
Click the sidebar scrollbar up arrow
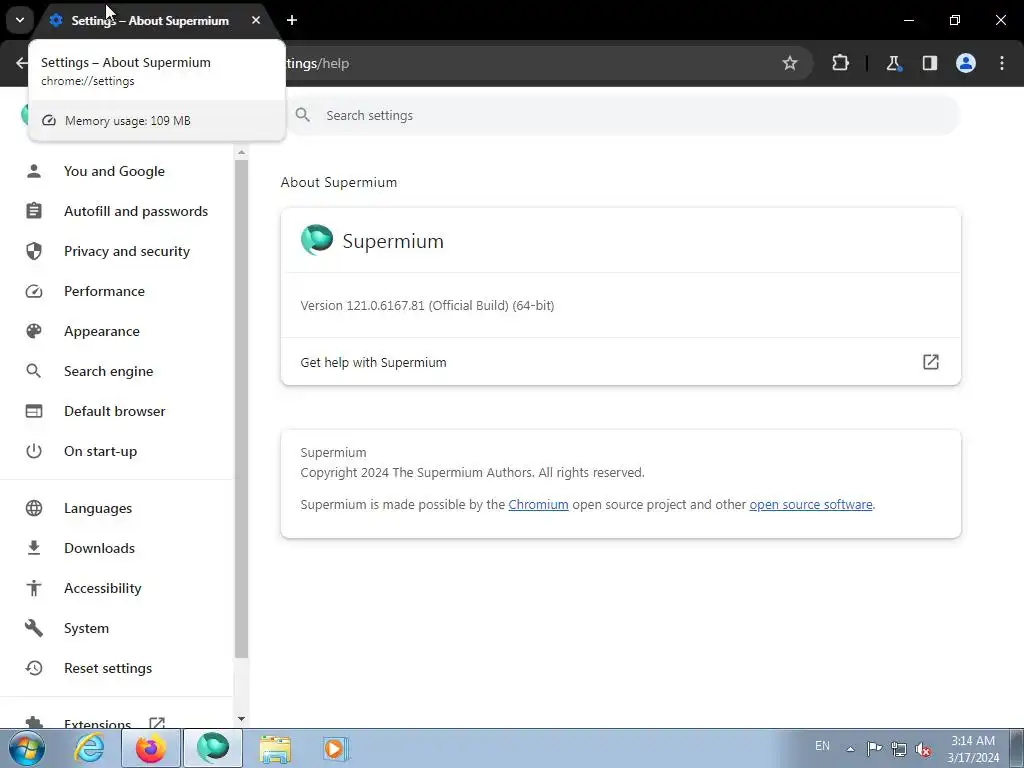point(242,152)
